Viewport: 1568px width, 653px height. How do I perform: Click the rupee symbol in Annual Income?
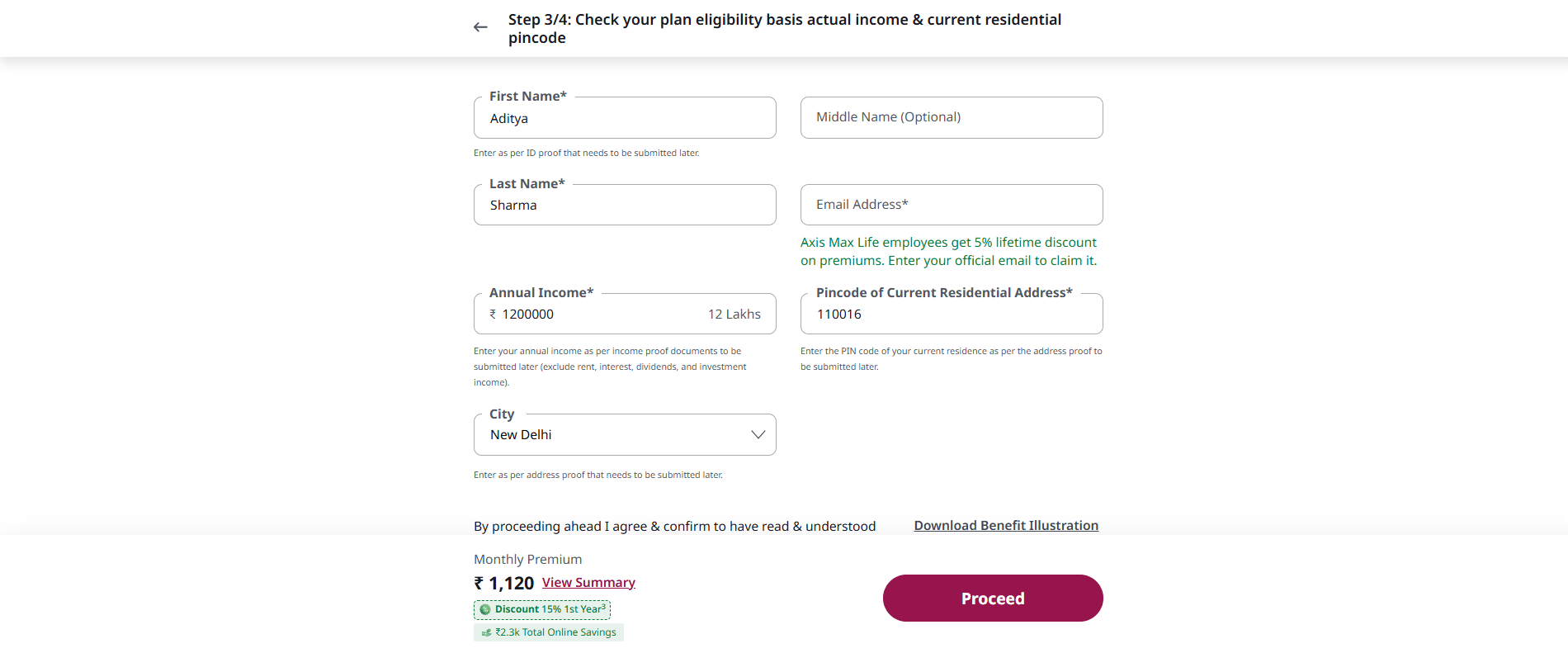[493, 315]
